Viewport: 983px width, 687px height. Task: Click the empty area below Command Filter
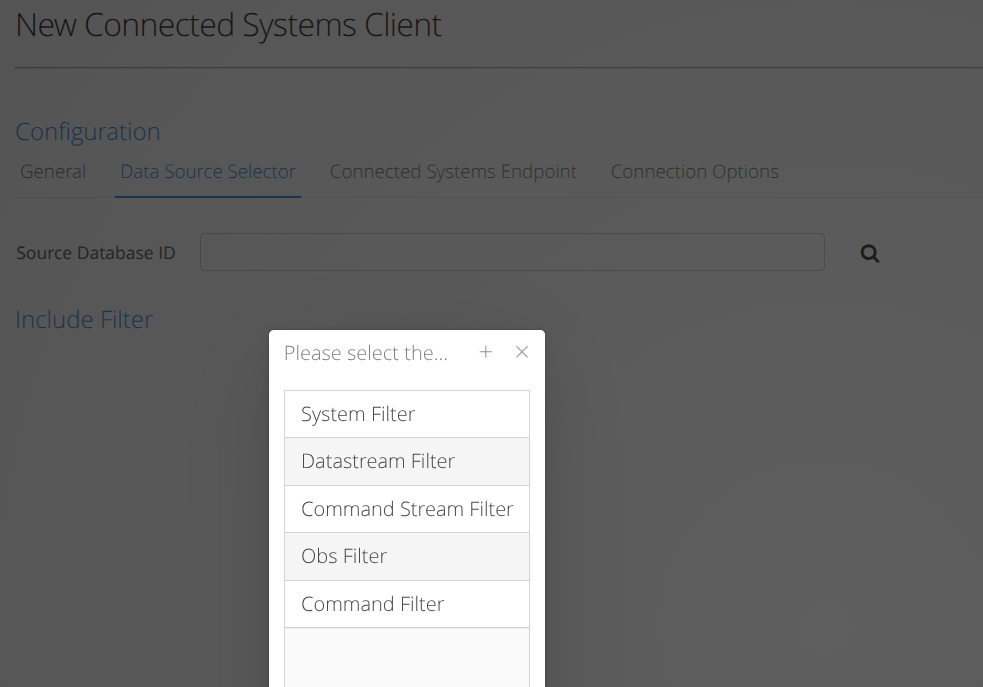click(x=406, y=657)
